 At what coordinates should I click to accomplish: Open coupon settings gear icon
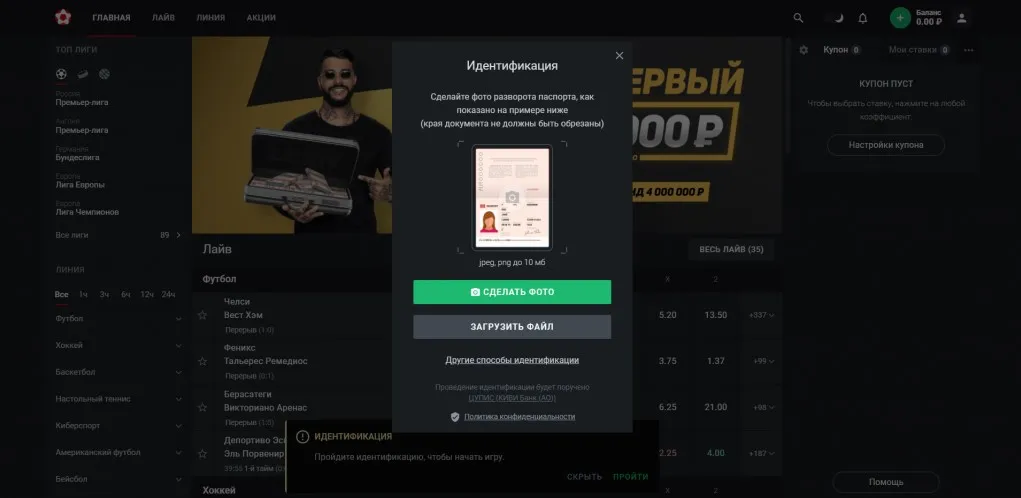pos(804,50)
